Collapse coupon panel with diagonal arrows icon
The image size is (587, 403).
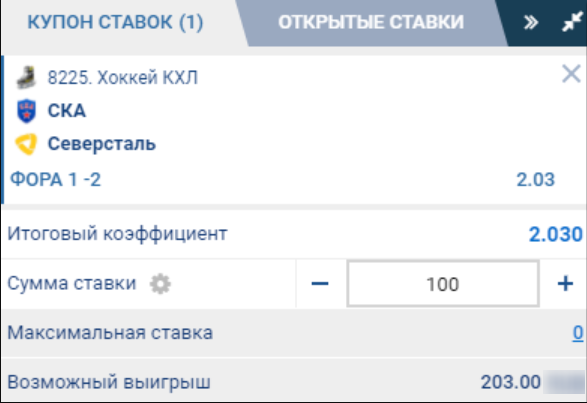point(573,22)
